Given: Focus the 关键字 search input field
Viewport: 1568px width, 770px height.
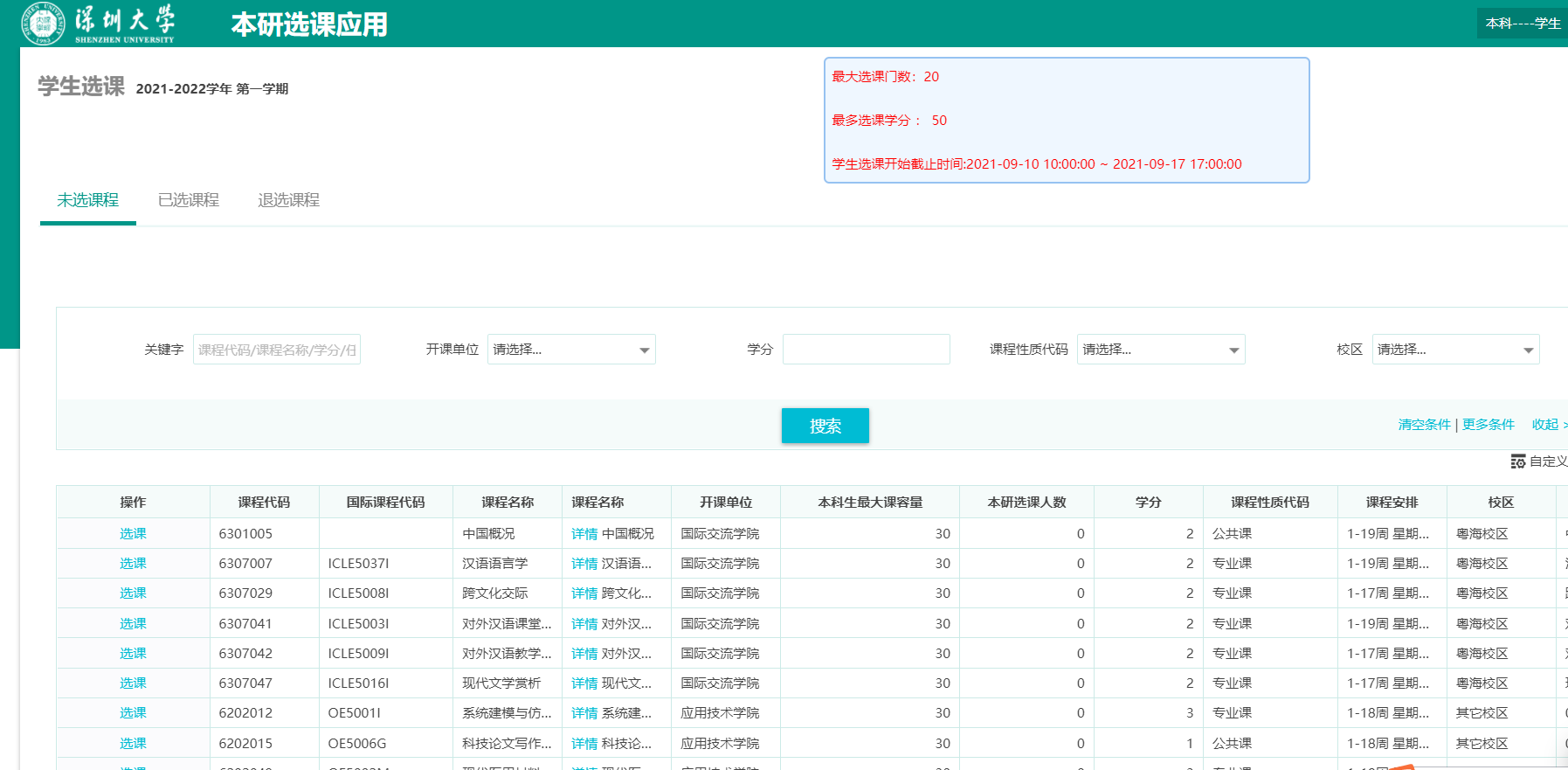Looking at the screenshot, I should 276,350.
